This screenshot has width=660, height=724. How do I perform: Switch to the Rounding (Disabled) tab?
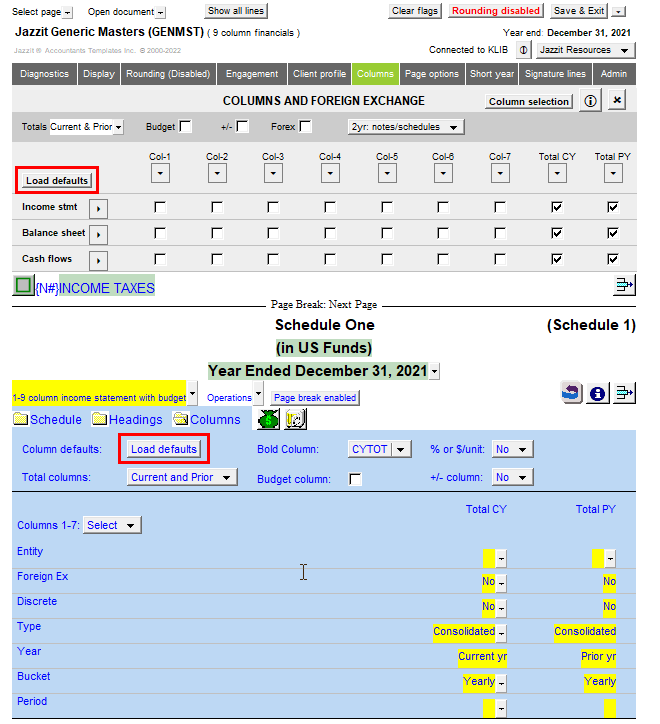coord(168,74)
